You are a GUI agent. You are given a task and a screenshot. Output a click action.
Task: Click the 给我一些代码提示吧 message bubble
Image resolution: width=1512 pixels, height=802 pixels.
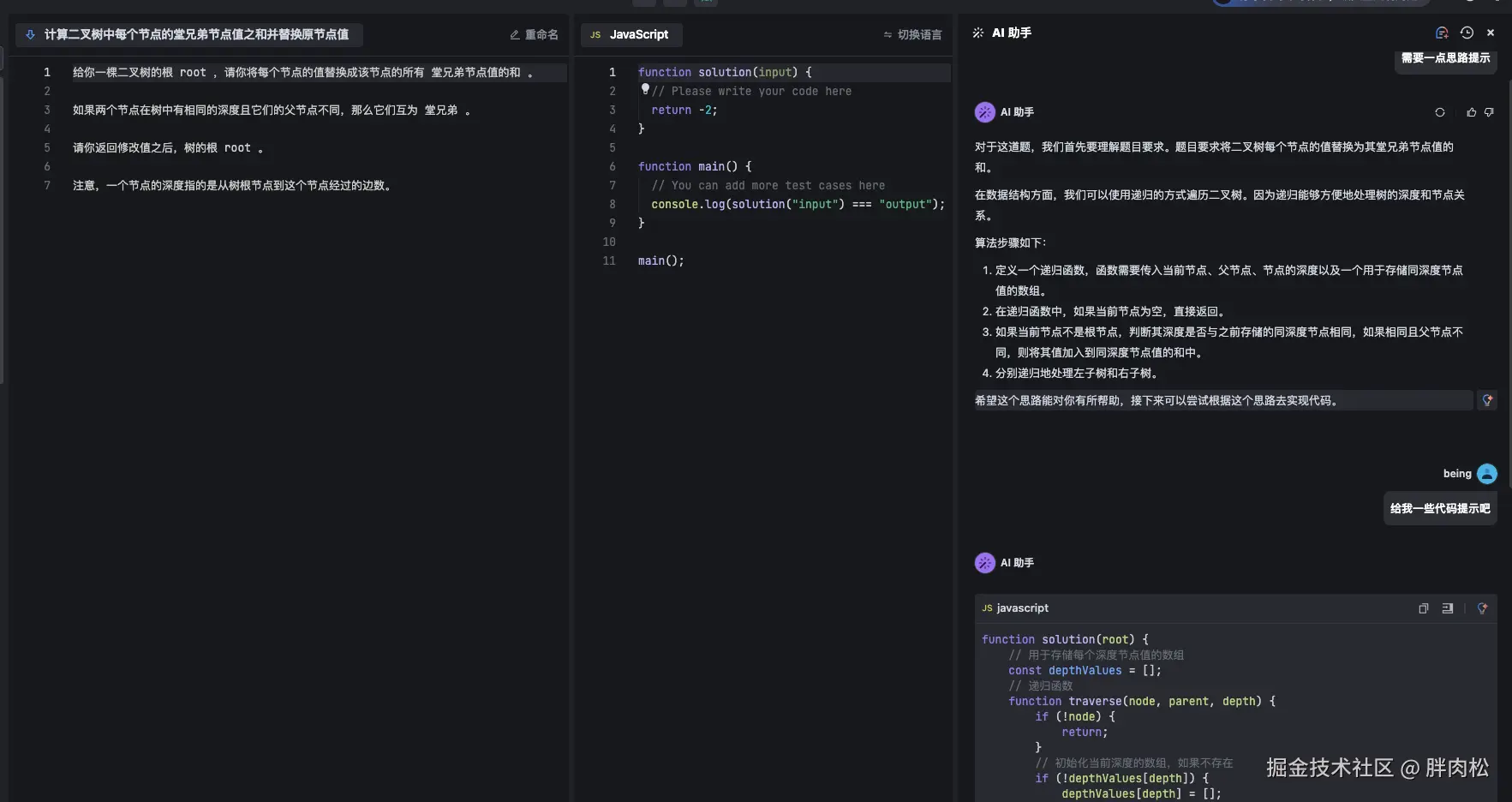[x=1440, y=508]
